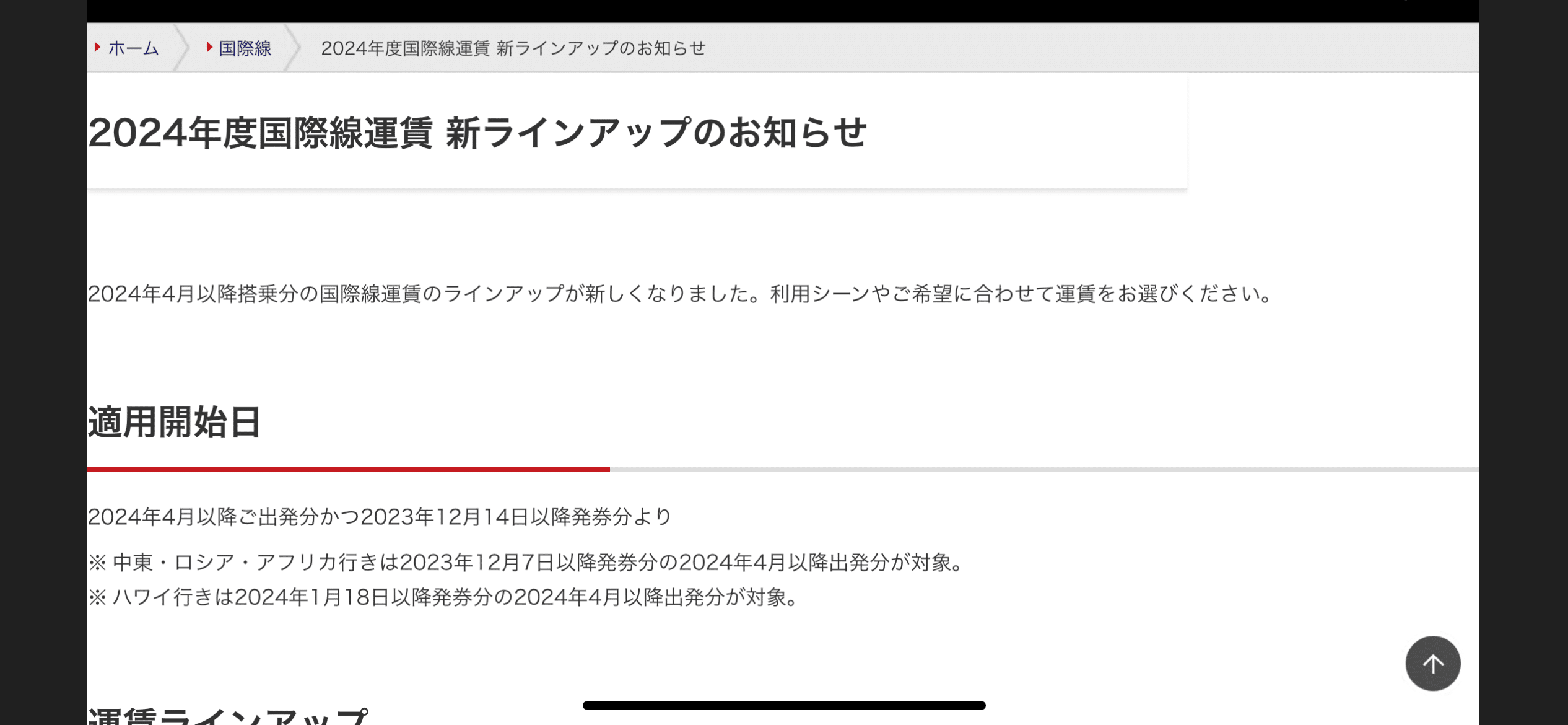Click the ※ mark before ハワイ行き

[97, 597]
